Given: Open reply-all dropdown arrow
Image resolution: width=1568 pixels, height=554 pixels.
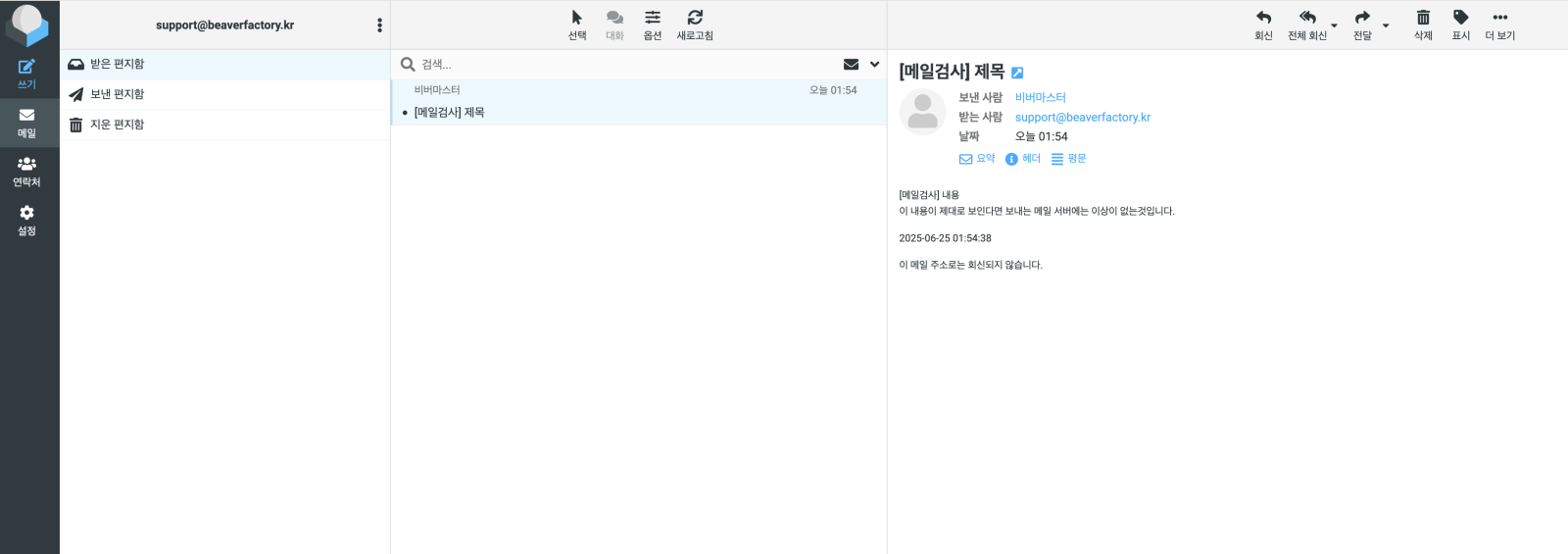Looking at the screenshot, I should [x=1334, y=26].
